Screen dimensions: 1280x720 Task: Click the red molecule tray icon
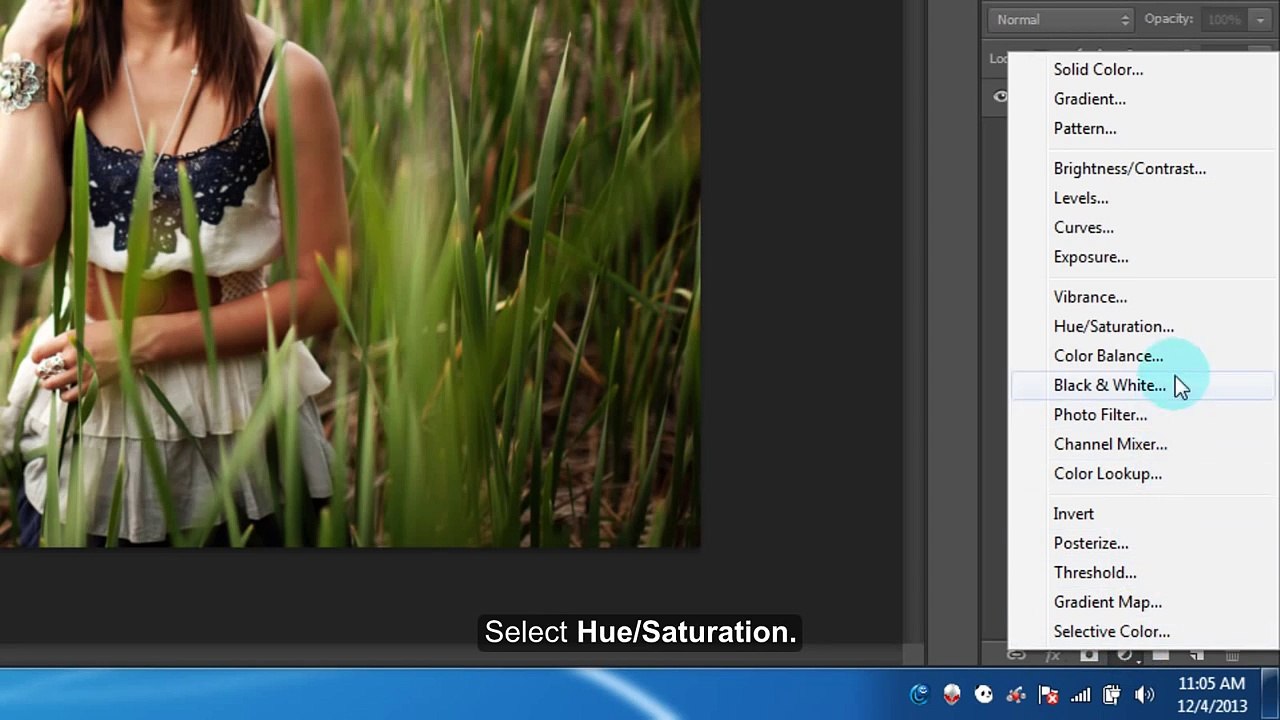click(x=1016, y=694)
